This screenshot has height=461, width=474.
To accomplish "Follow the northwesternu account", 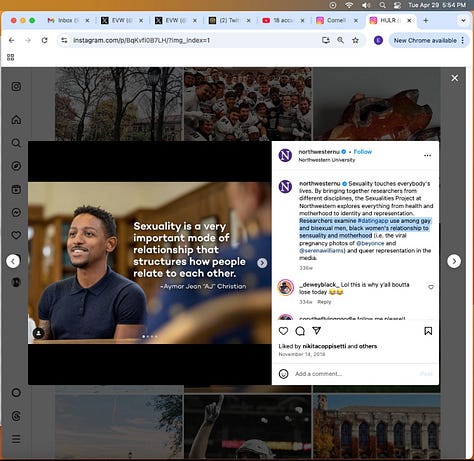I will point(363,152).
